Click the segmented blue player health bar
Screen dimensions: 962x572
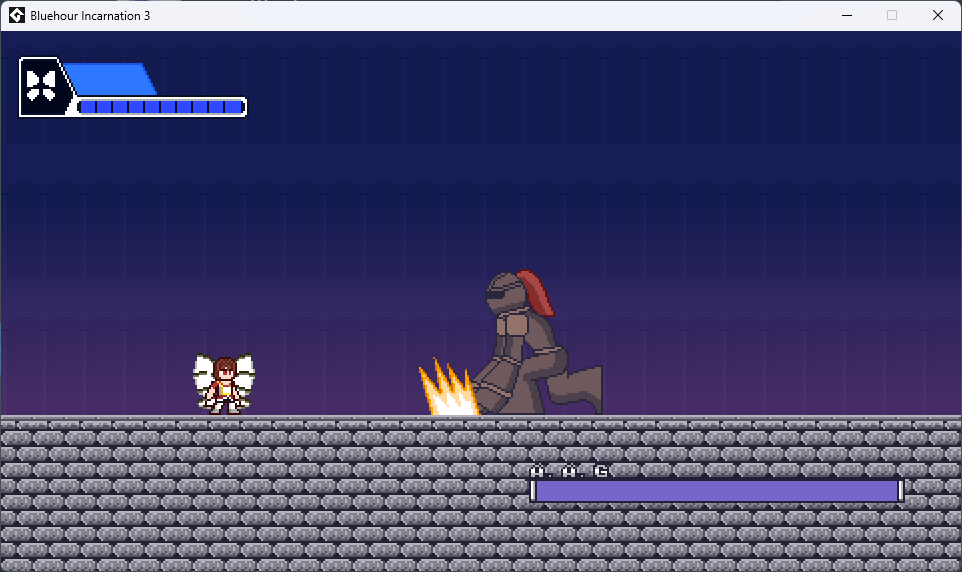coord(162,107)
